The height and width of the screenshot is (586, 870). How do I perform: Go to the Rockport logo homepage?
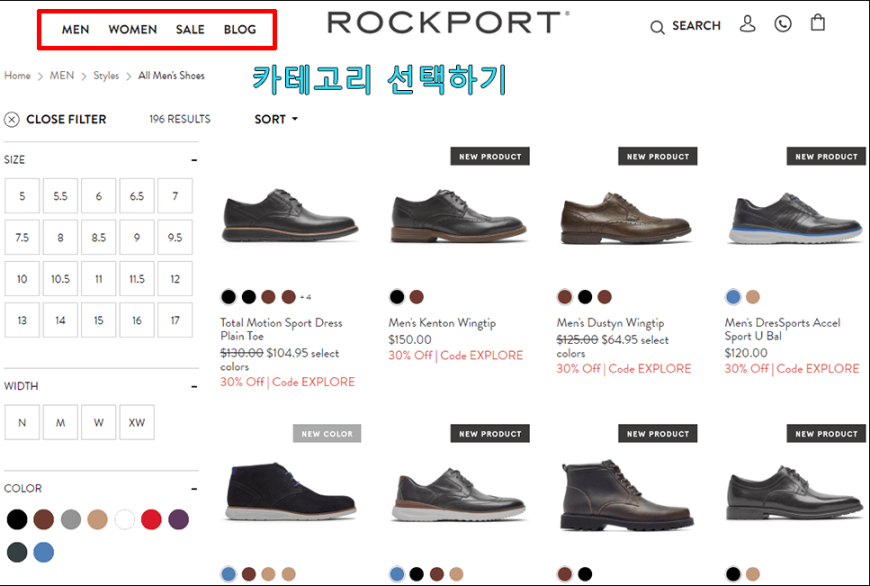tap(448, 23)
